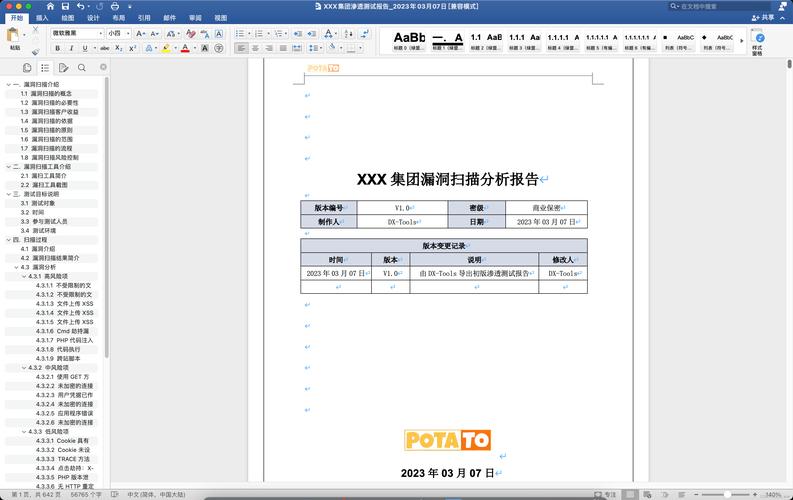Apply character shading to text
Screen dimensions: 793x500
205,48
